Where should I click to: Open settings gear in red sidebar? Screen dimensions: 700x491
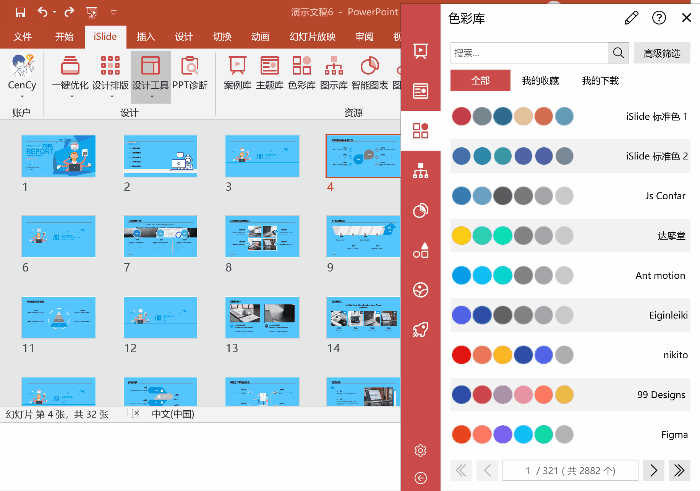coord(420,450)
